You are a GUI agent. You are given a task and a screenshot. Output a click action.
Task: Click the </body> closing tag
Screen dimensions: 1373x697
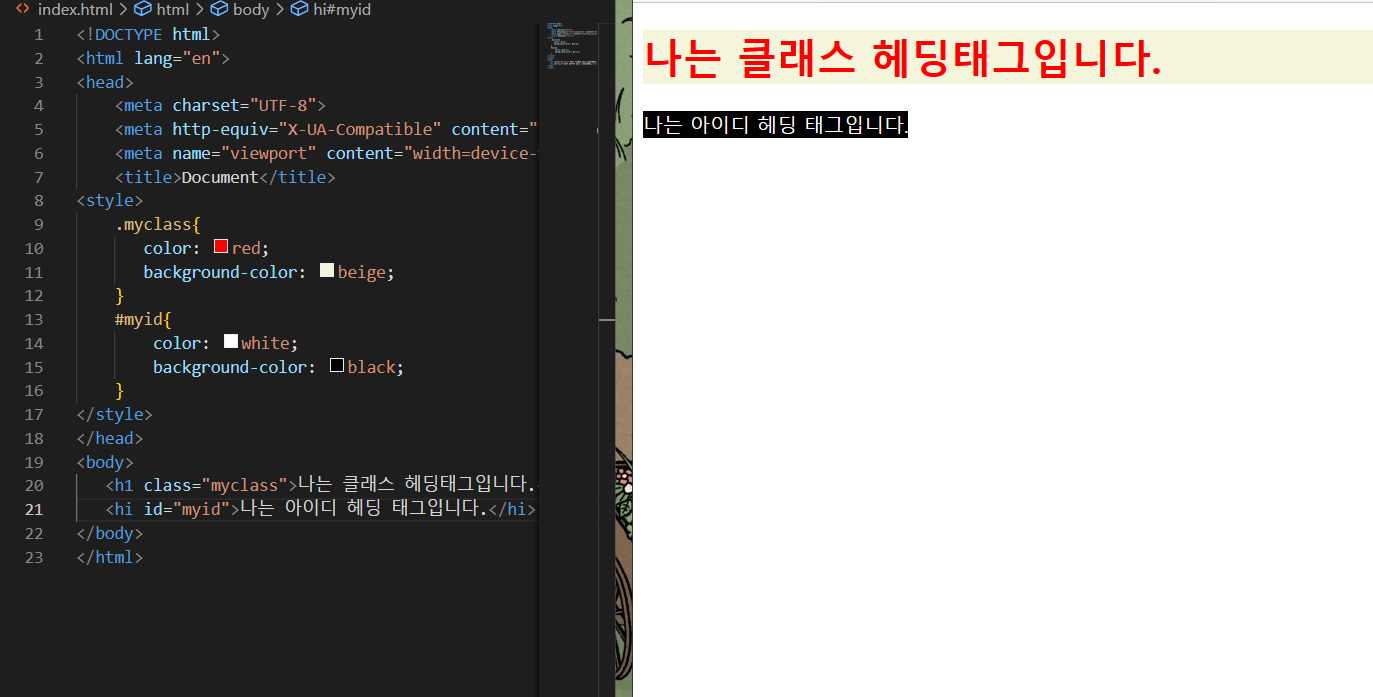(110, 533)
